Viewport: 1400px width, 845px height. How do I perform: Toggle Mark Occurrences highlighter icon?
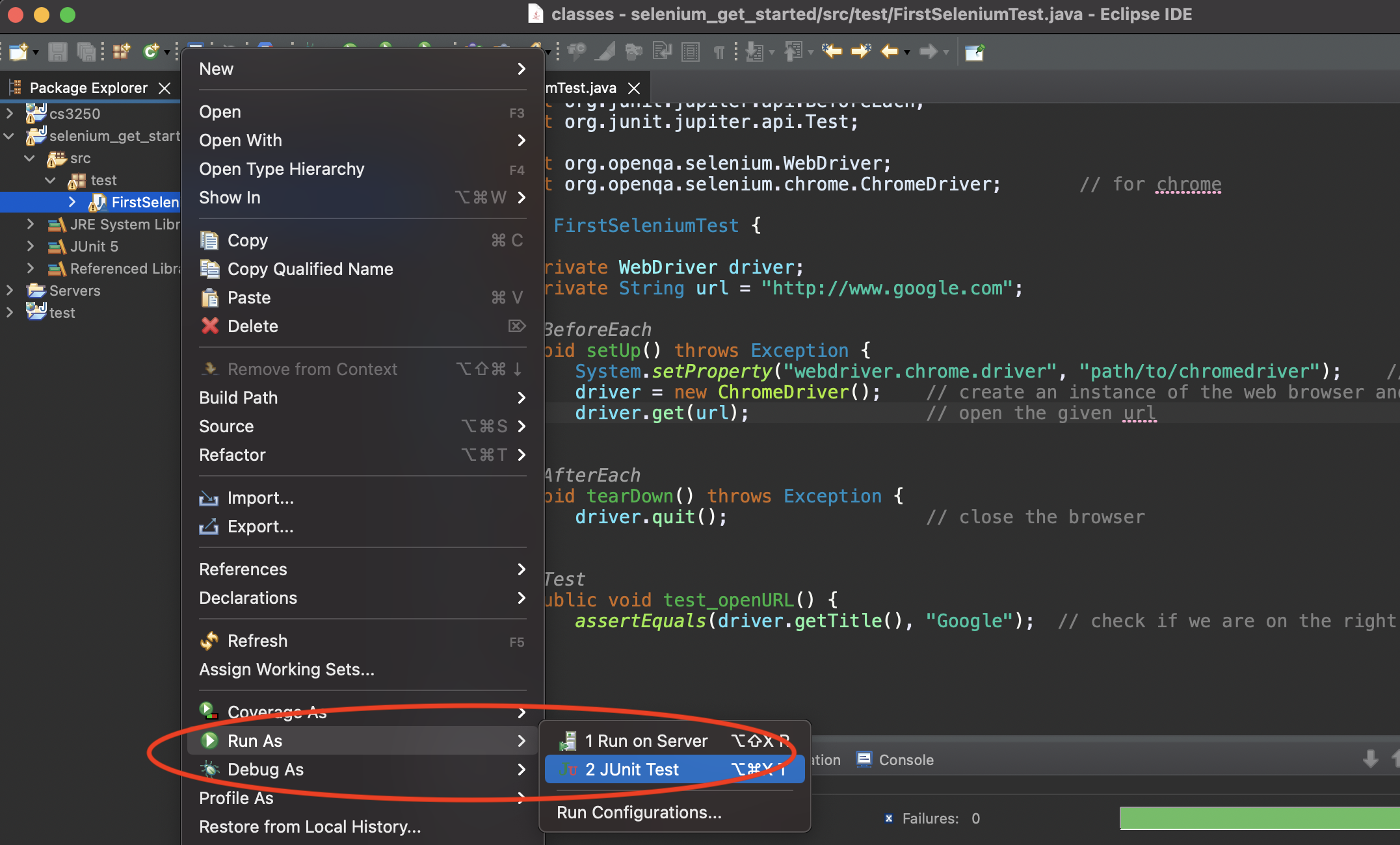pyautogui.click(x=605, y=51)
